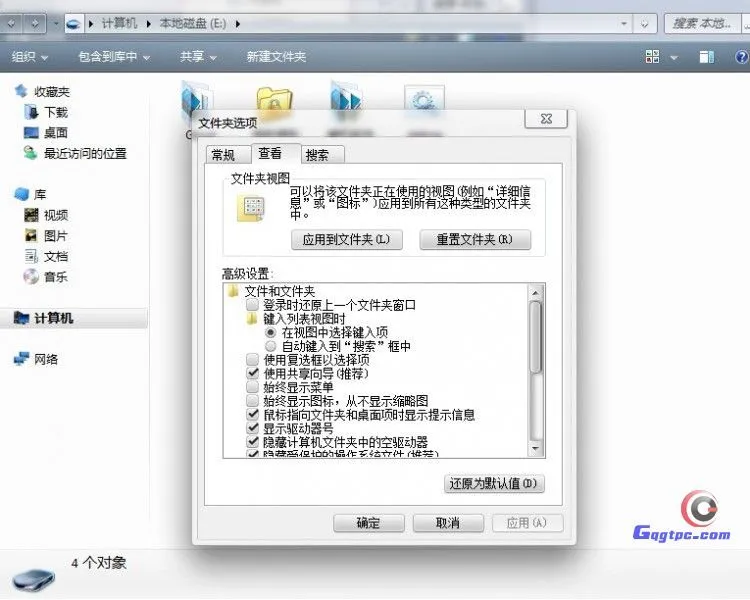Image resolution: width=750 pixels, height=600 pixels.
Task: Toggle the preview pane icon
Action: 706,57
